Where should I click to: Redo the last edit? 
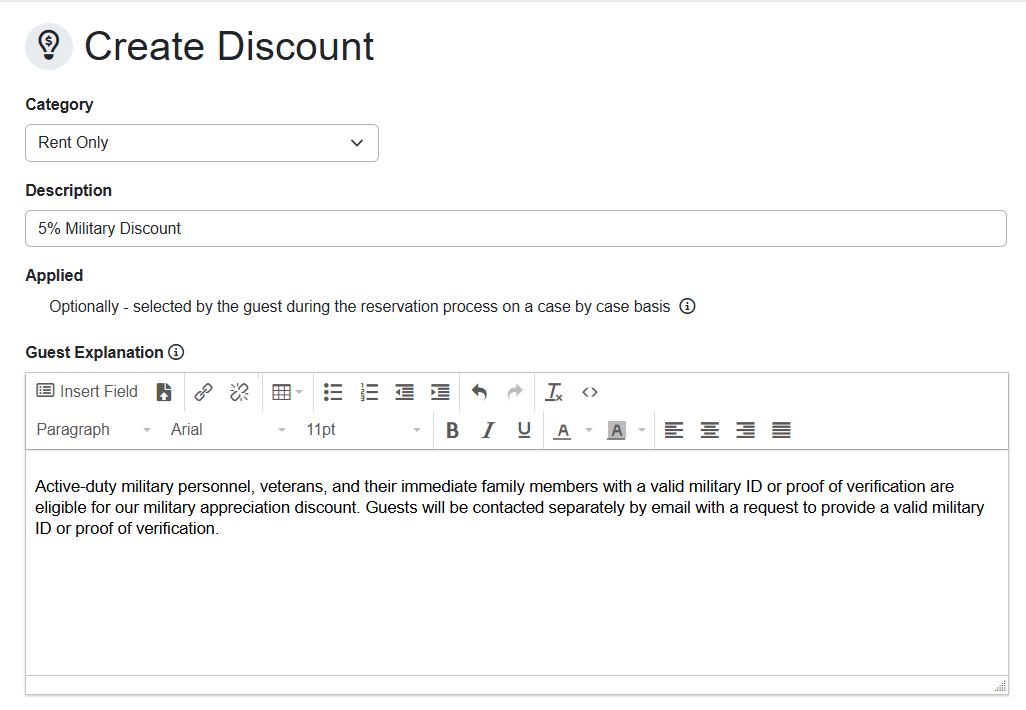click(514, 392)
